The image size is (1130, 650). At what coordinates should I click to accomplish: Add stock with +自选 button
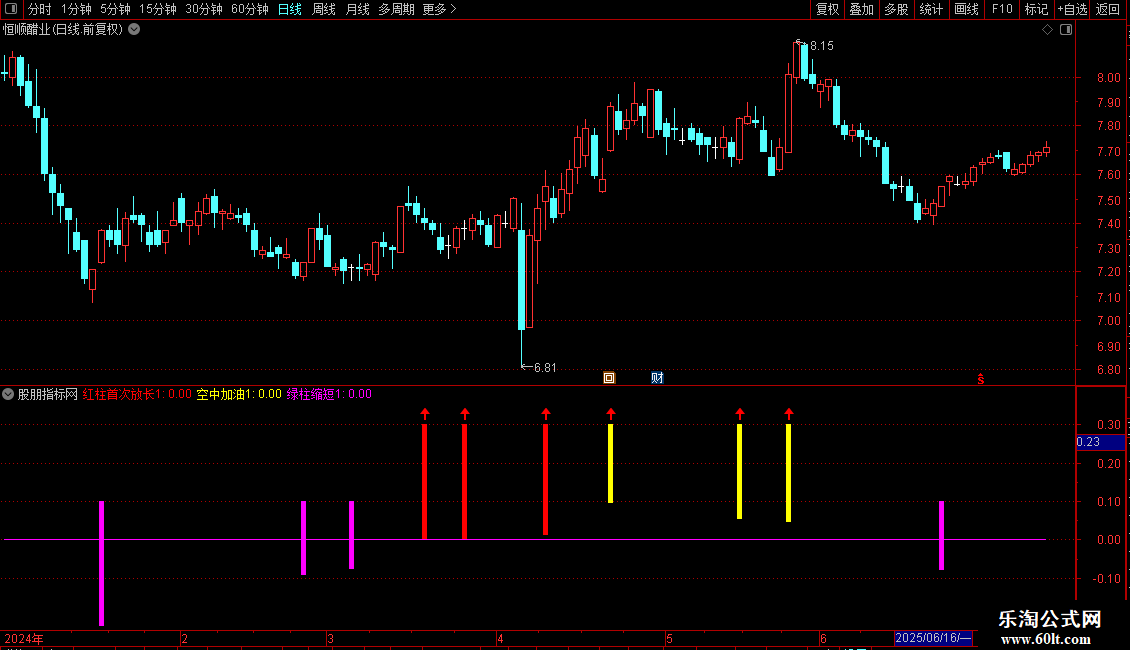(x=1072, y=9)
